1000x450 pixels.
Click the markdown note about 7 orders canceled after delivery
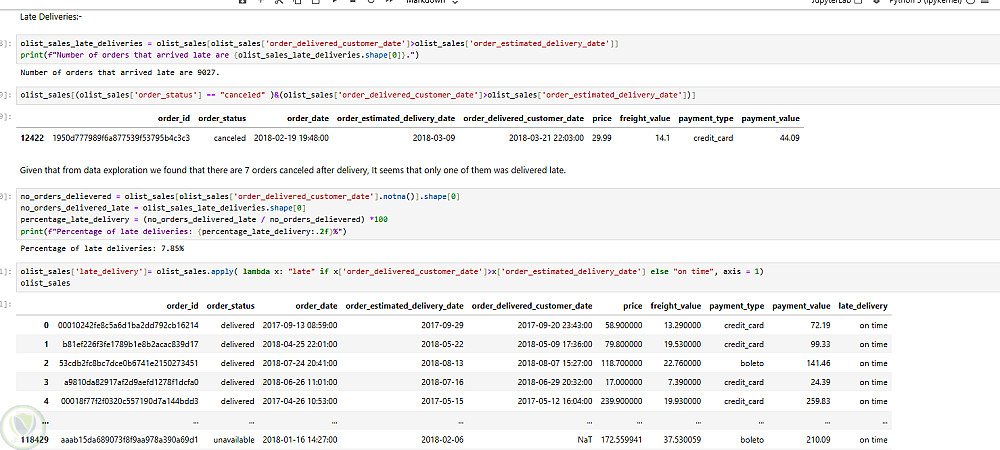[x=293, y=170]
